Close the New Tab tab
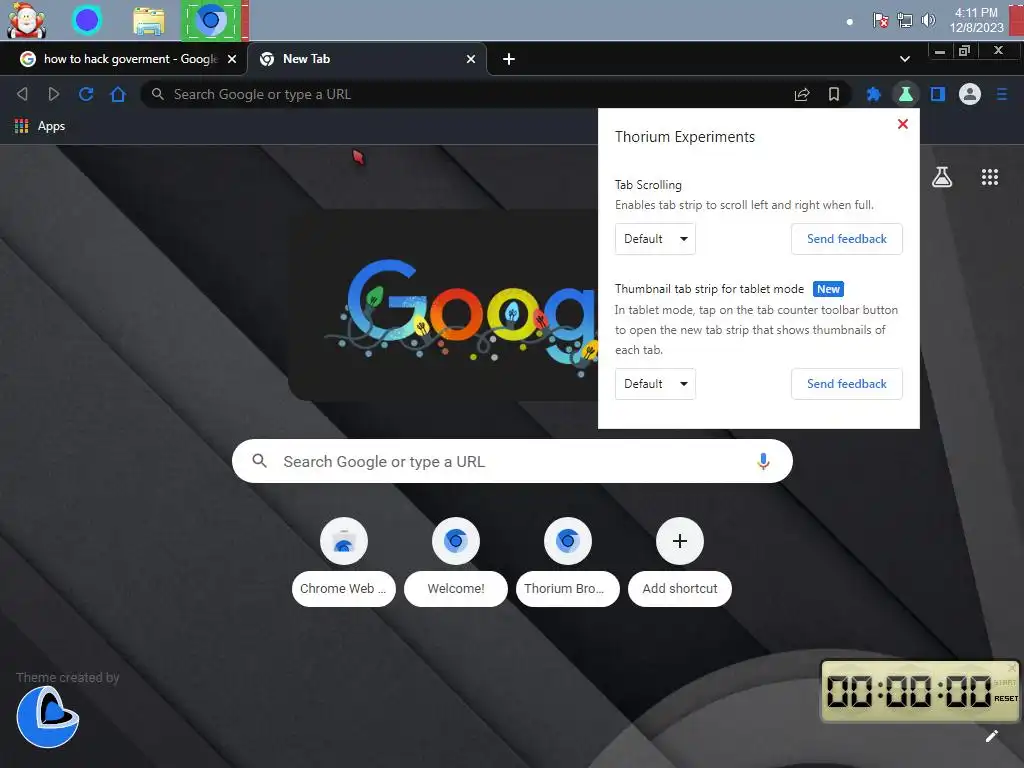1024x768 pixels. (x=471, y=59)
